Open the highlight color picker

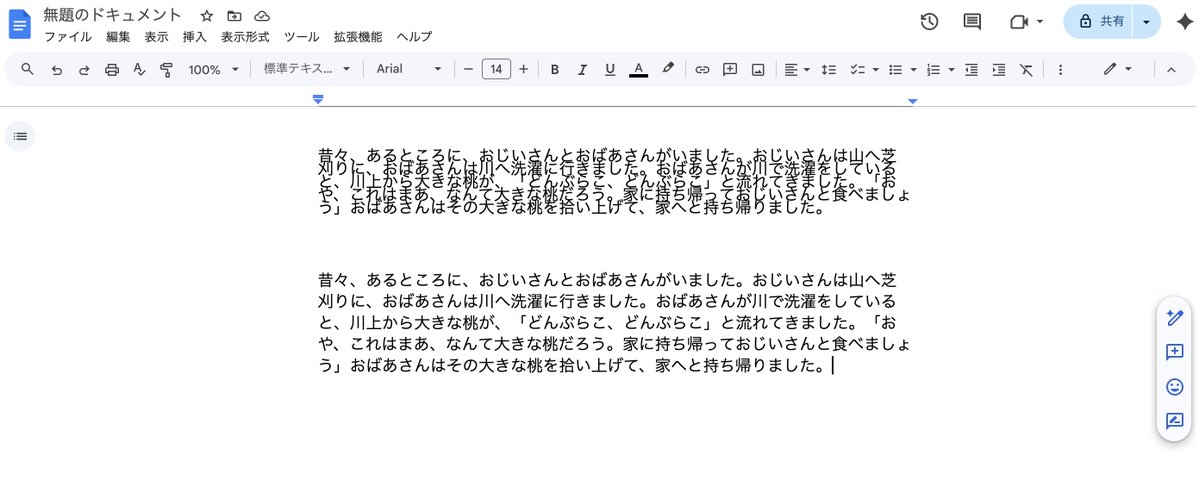(x=668, y=69)
